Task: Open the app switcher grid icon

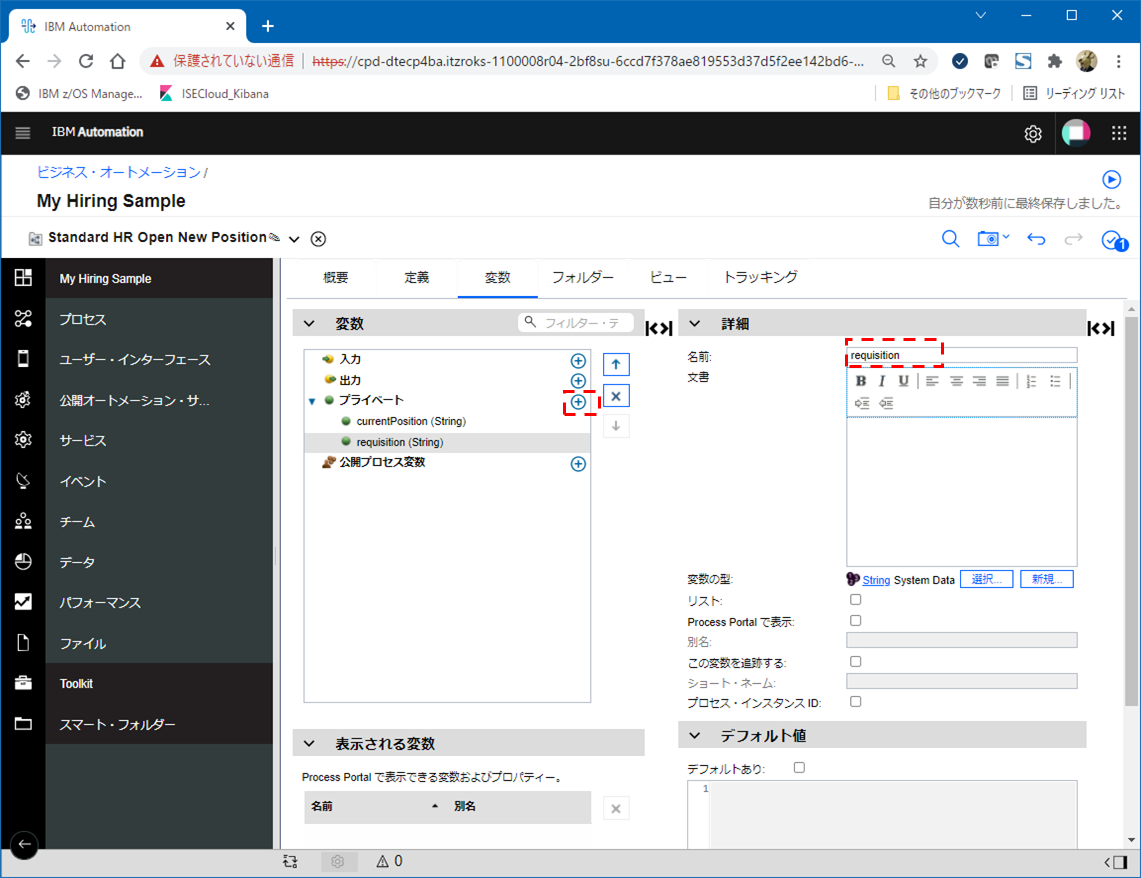Action: [x=1118, y=132]
